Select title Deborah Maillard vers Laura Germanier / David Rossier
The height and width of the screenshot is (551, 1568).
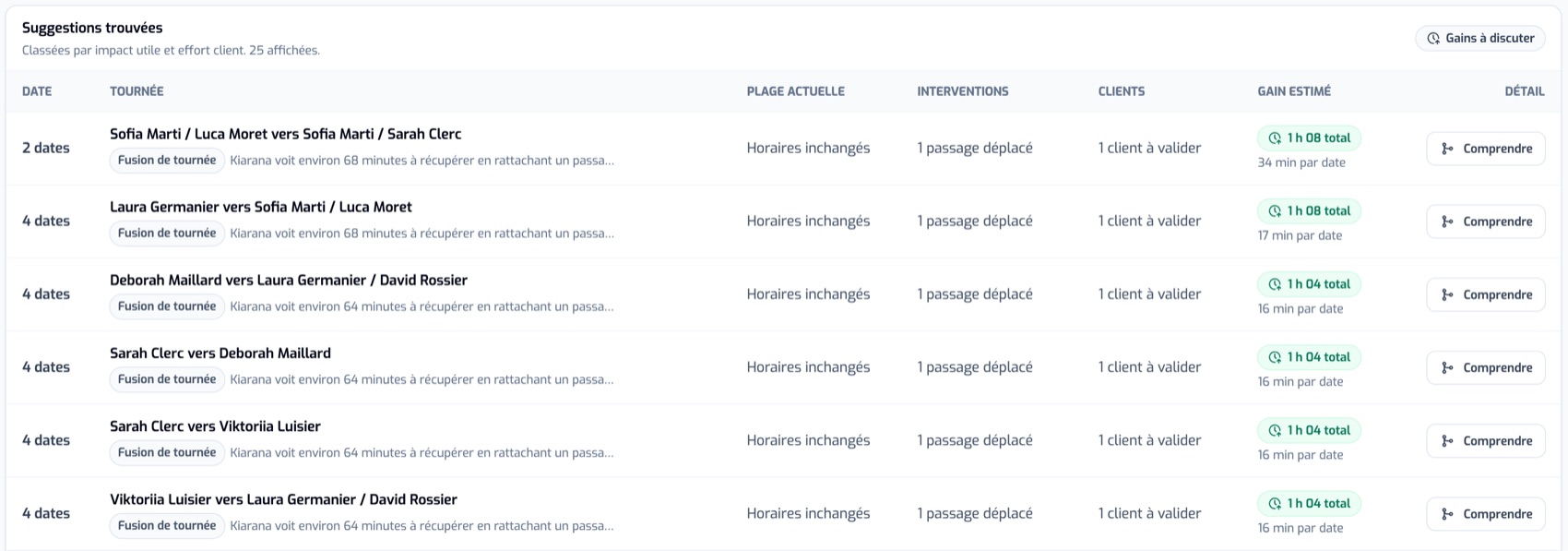point(289,280)
